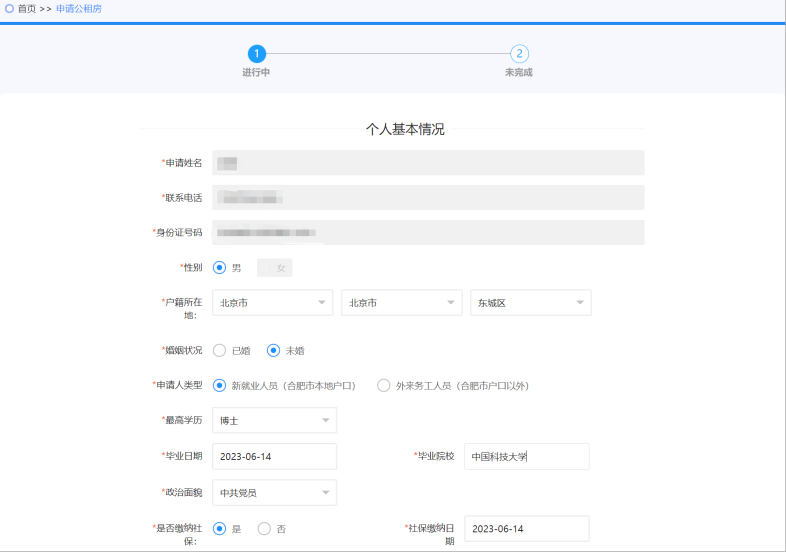Click the 申请公租房 breadcrumb link
The width and height of the screenshot is (786, 552).
[x=78, y=8]
